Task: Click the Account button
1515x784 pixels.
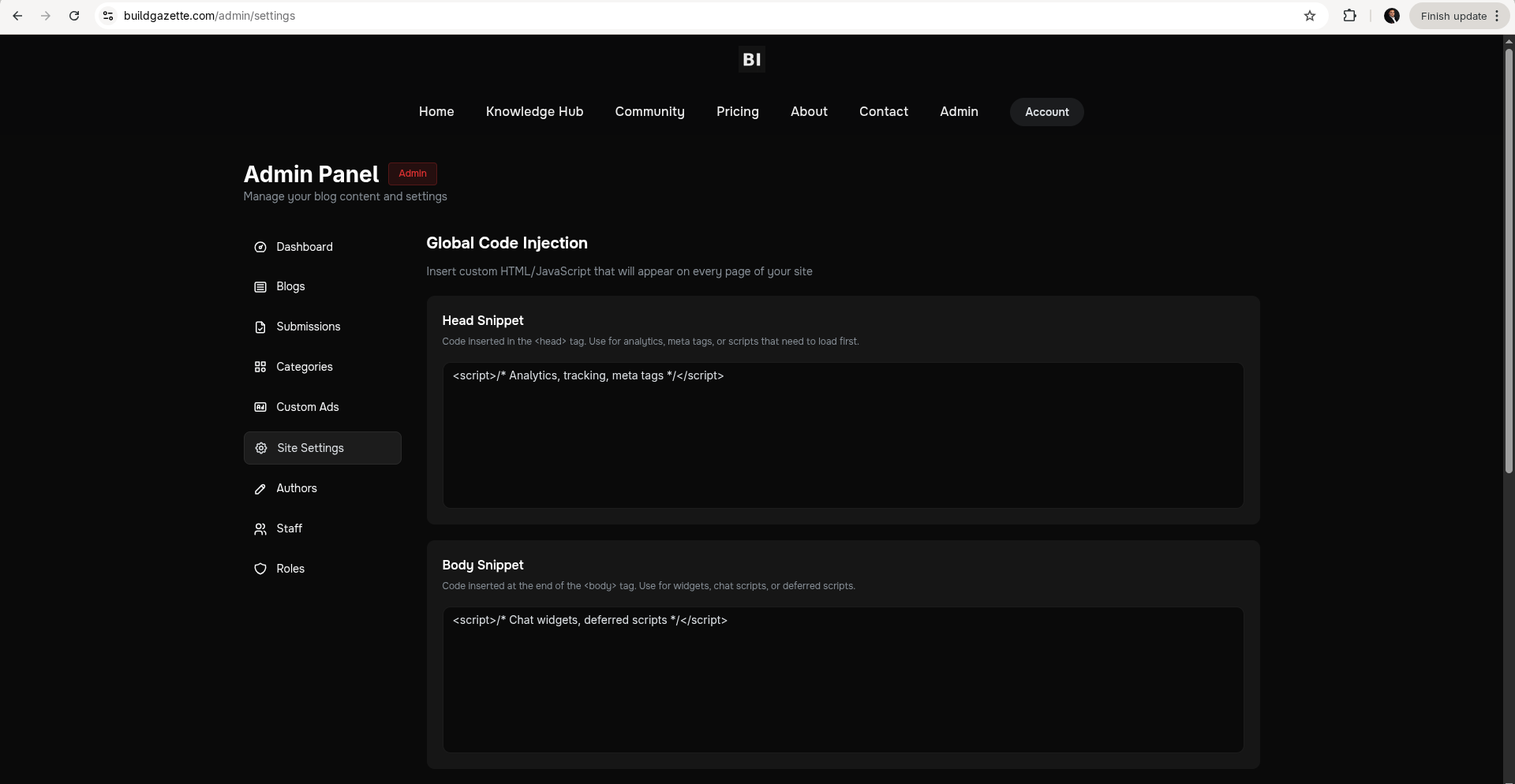Action: click(1047, 112)
